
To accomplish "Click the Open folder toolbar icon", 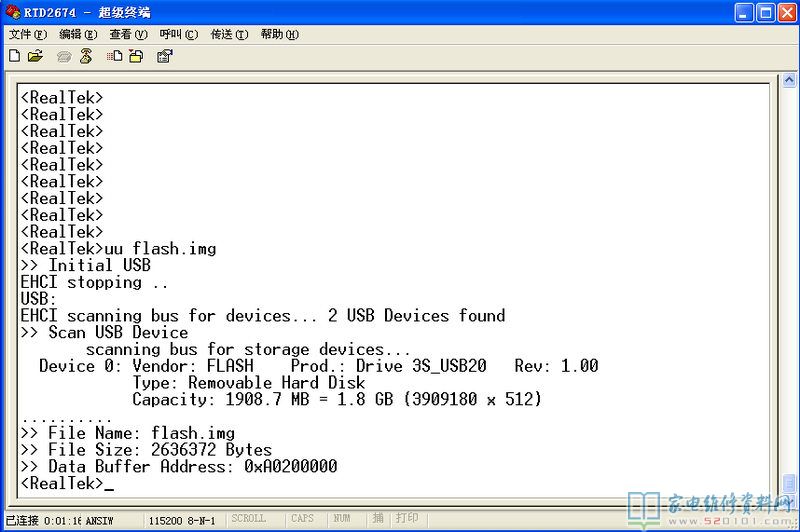I will 36,56.
